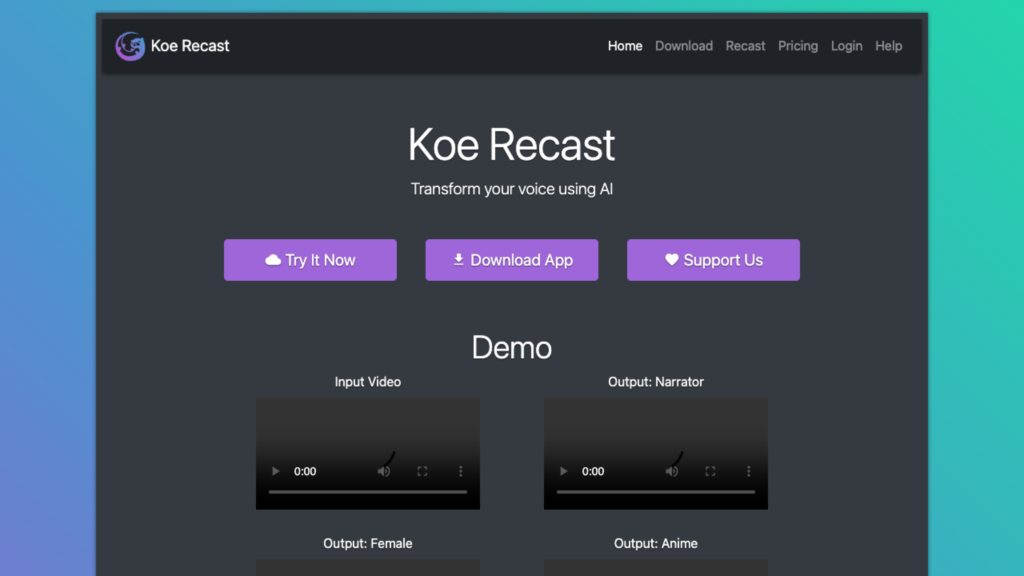Screen dimensions: 1024x576
Task: Open the Download nav link
Action: click(x=684, y=46)
